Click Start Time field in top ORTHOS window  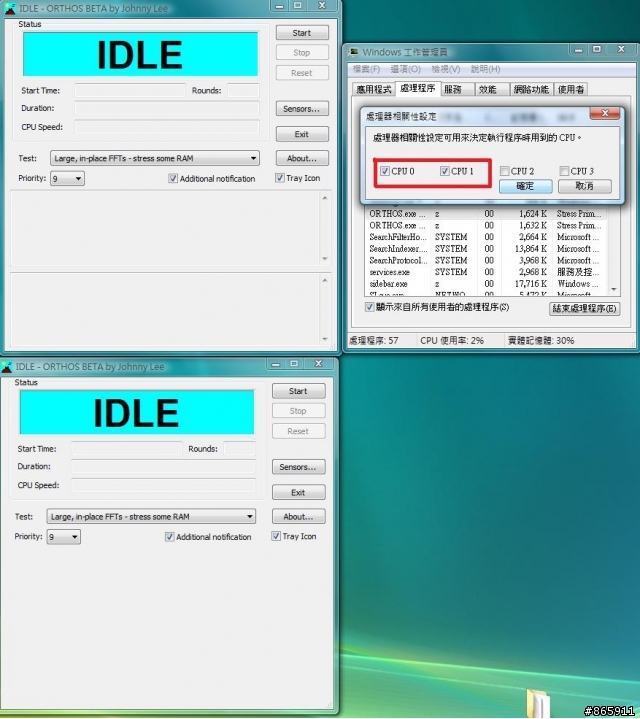click(x=130, y=90)
